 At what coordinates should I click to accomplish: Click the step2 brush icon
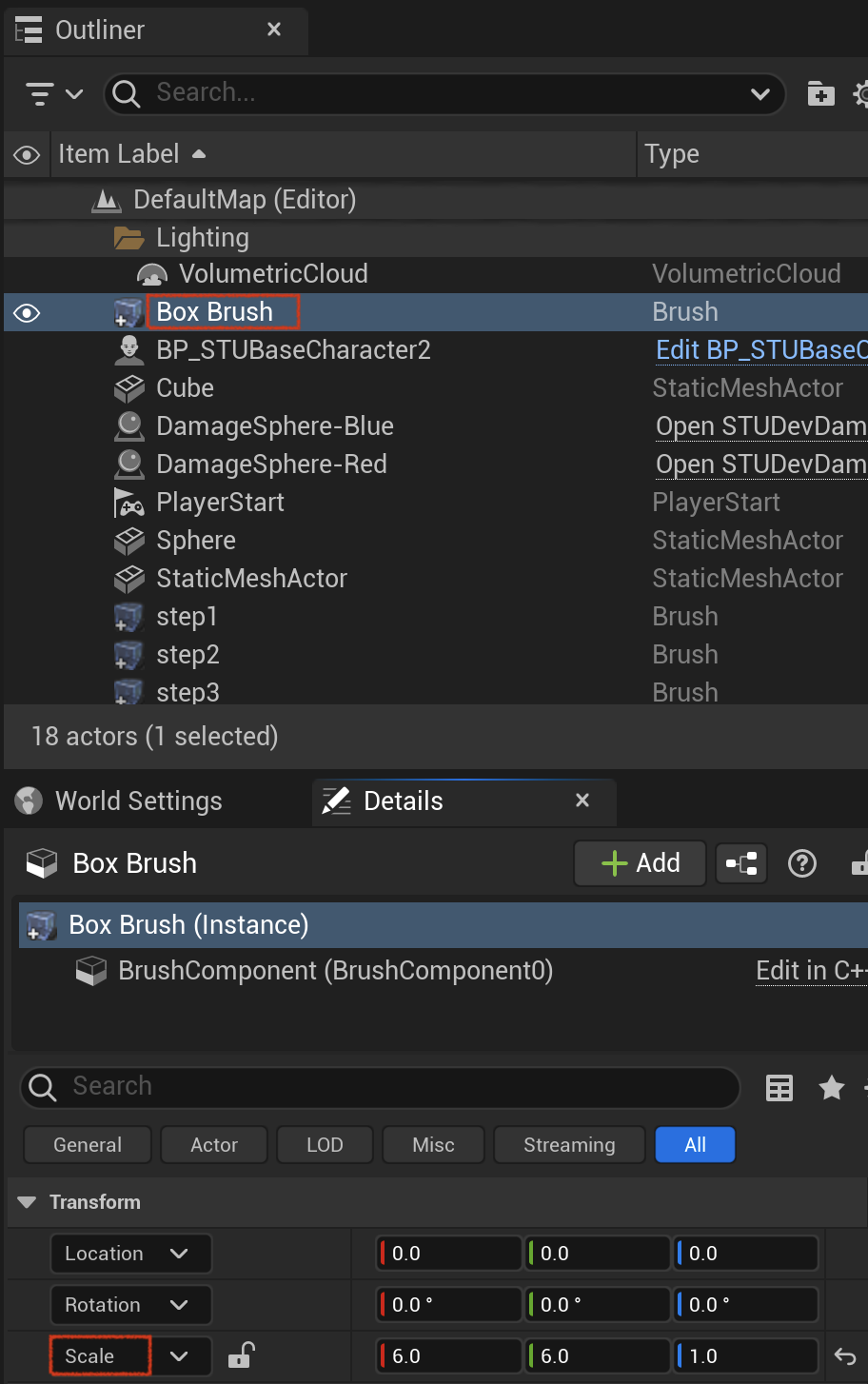click(x=128, y=655)
